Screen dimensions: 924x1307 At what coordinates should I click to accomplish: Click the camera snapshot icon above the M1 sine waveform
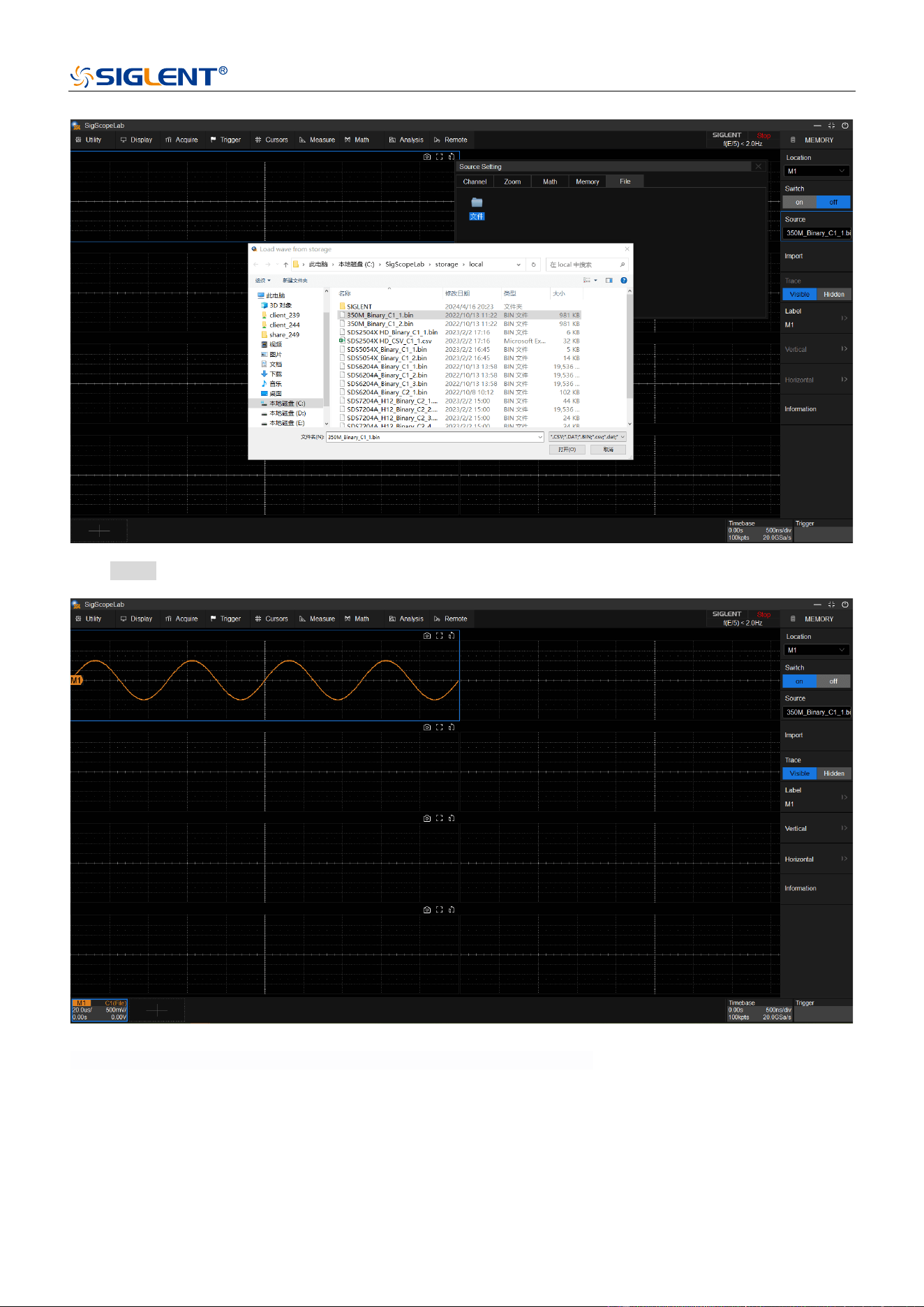[x=427, y=635]
